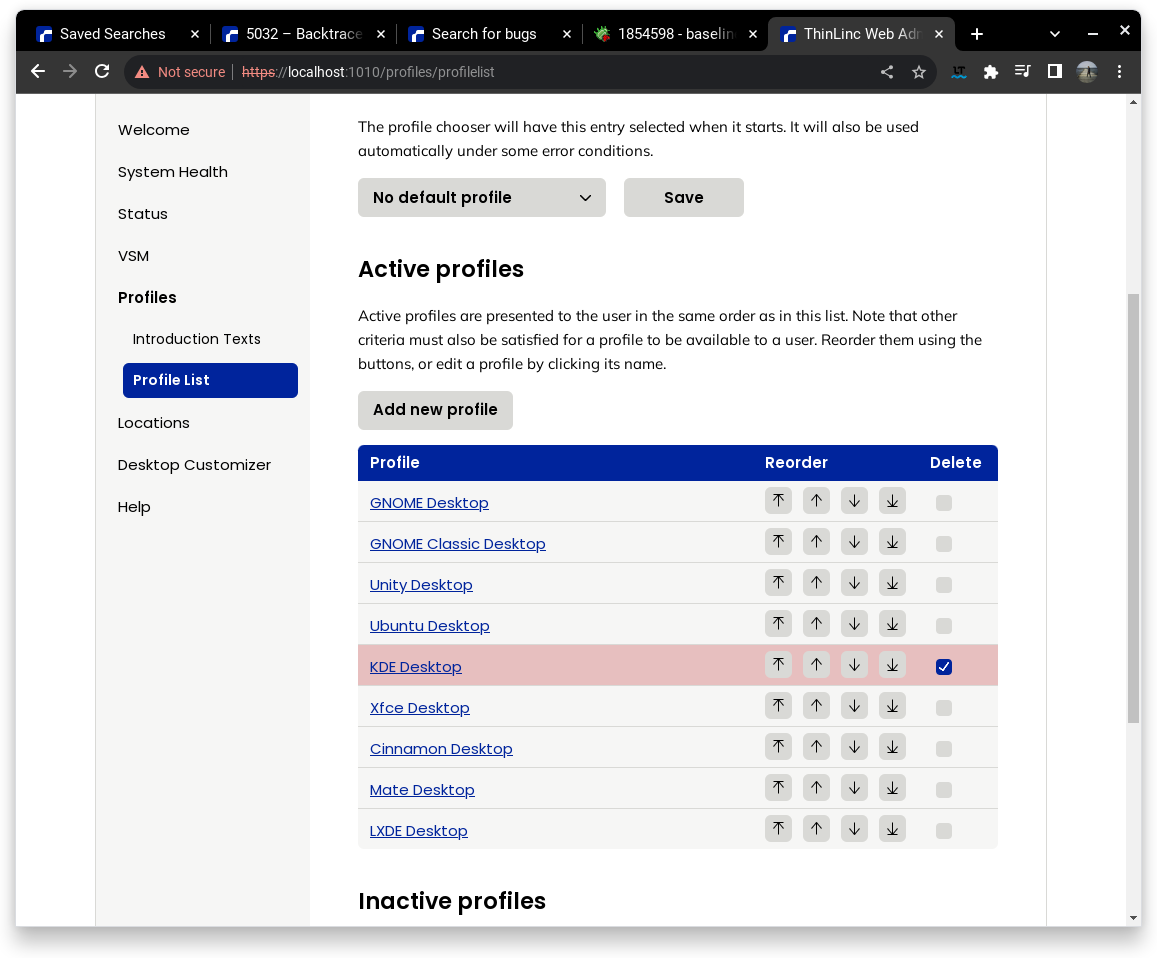Image resolution: width=1157 pixels, height=958 pixels.
Task: Open the Welcome sidebar page
Action: 153,130
